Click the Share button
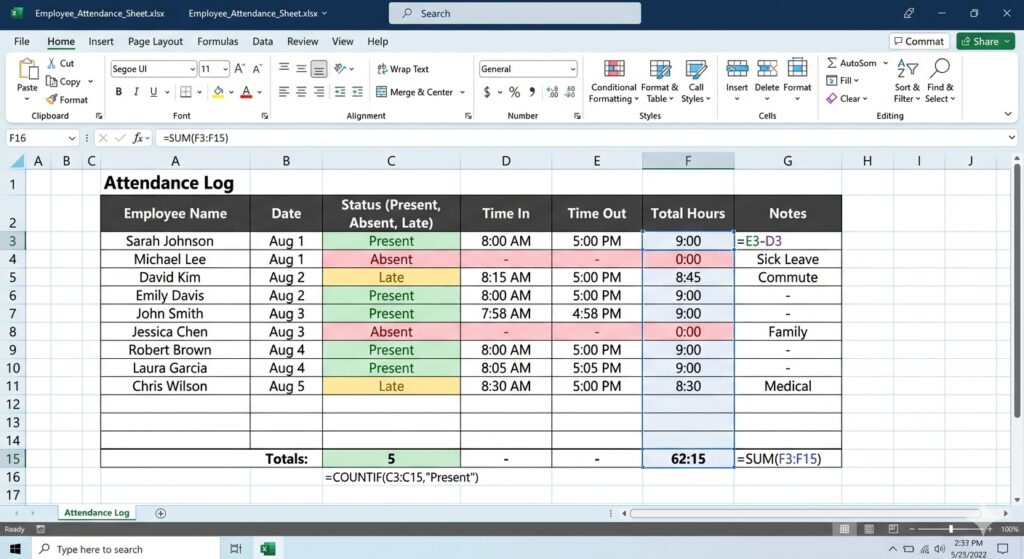The image size is (1024, 559). [x=985, y=41]
